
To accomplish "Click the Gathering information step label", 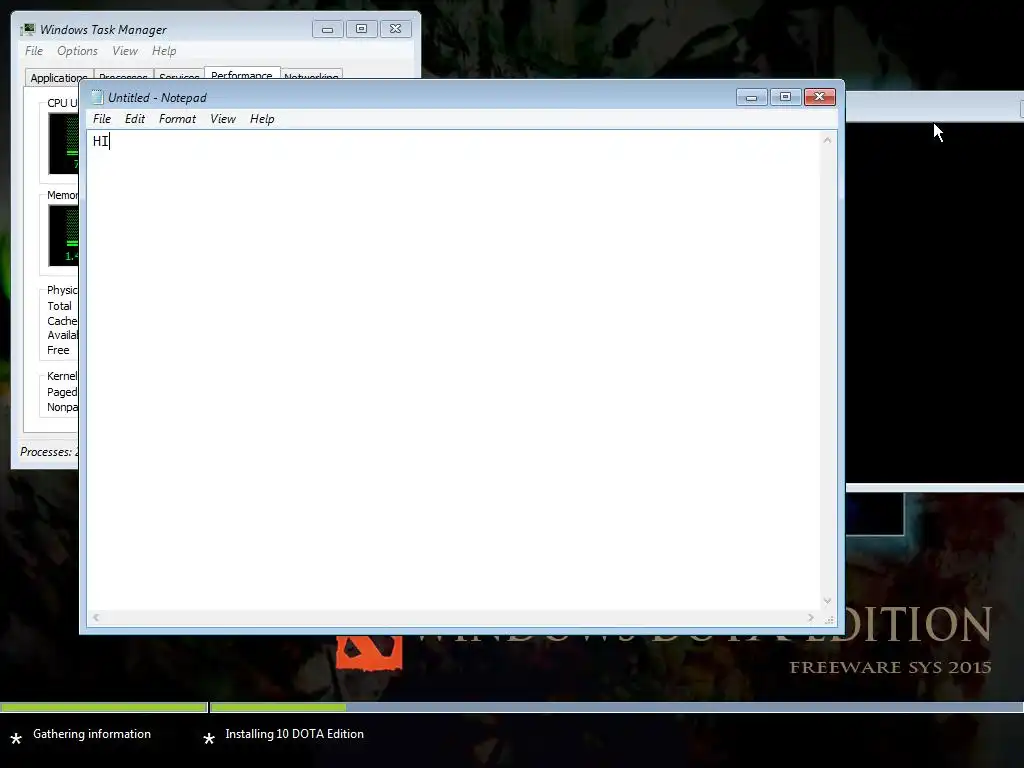I will pyautogui.click(x=91, y=734).
